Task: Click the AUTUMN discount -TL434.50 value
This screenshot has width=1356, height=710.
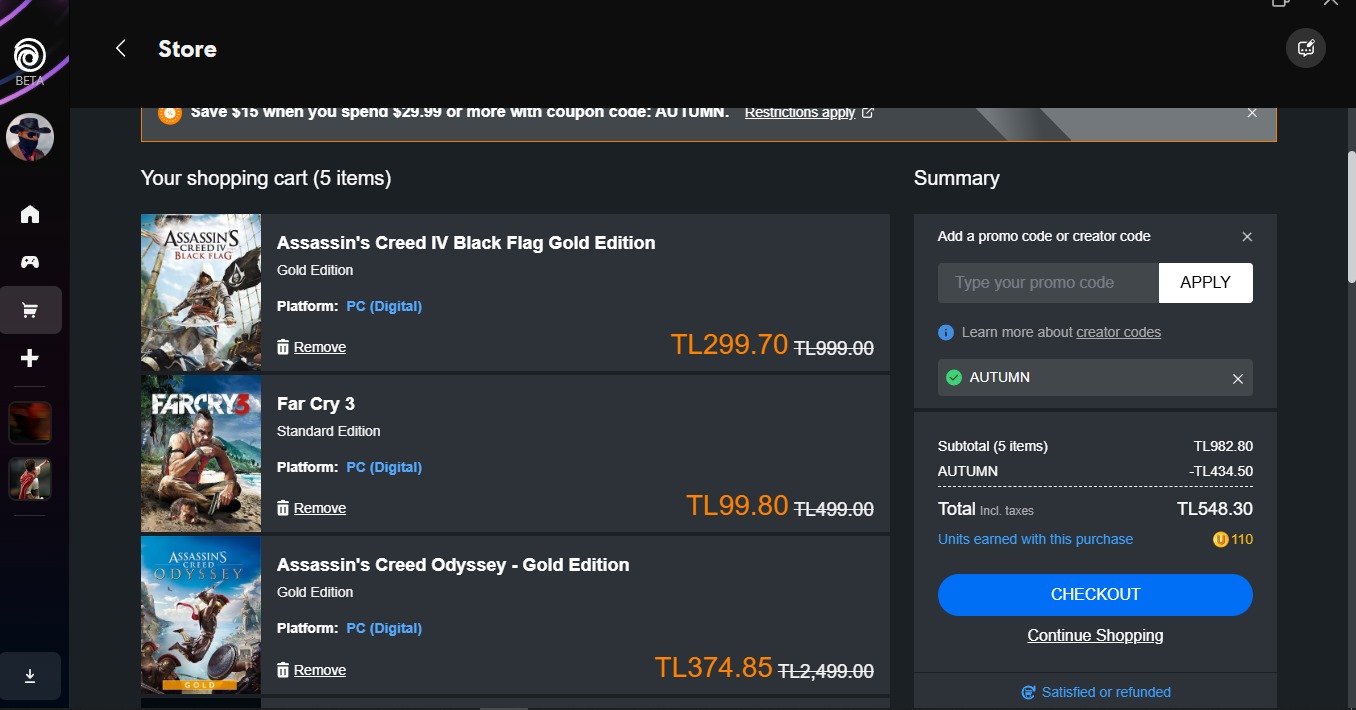Action: click(x=1221, y=471)
